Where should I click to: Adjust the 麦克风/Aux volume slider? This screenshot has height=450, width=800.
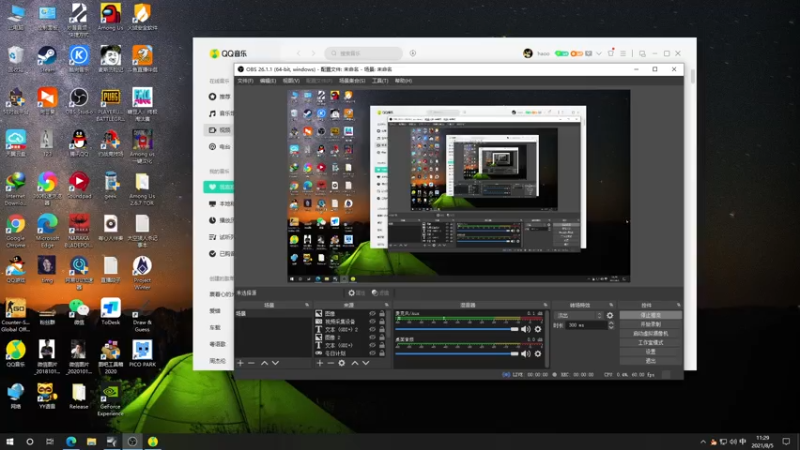tap(457, 329)
